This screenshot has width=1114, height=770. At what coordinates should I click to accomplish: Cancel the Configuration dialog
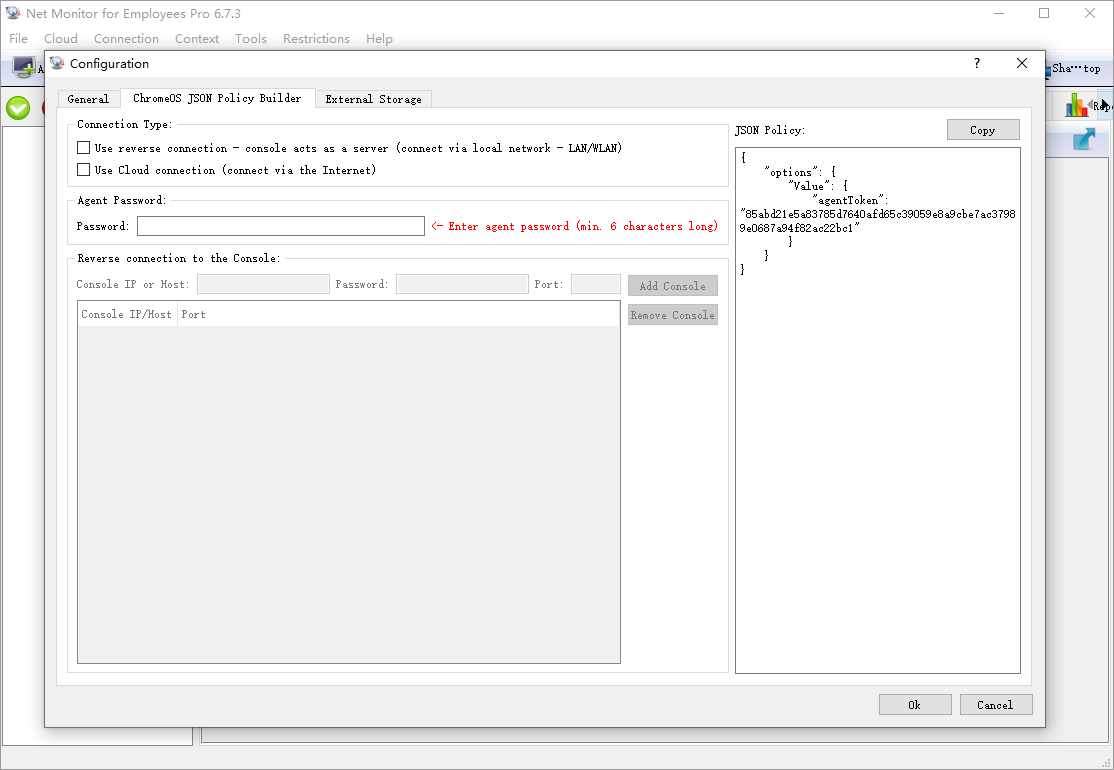coord(995,705)
